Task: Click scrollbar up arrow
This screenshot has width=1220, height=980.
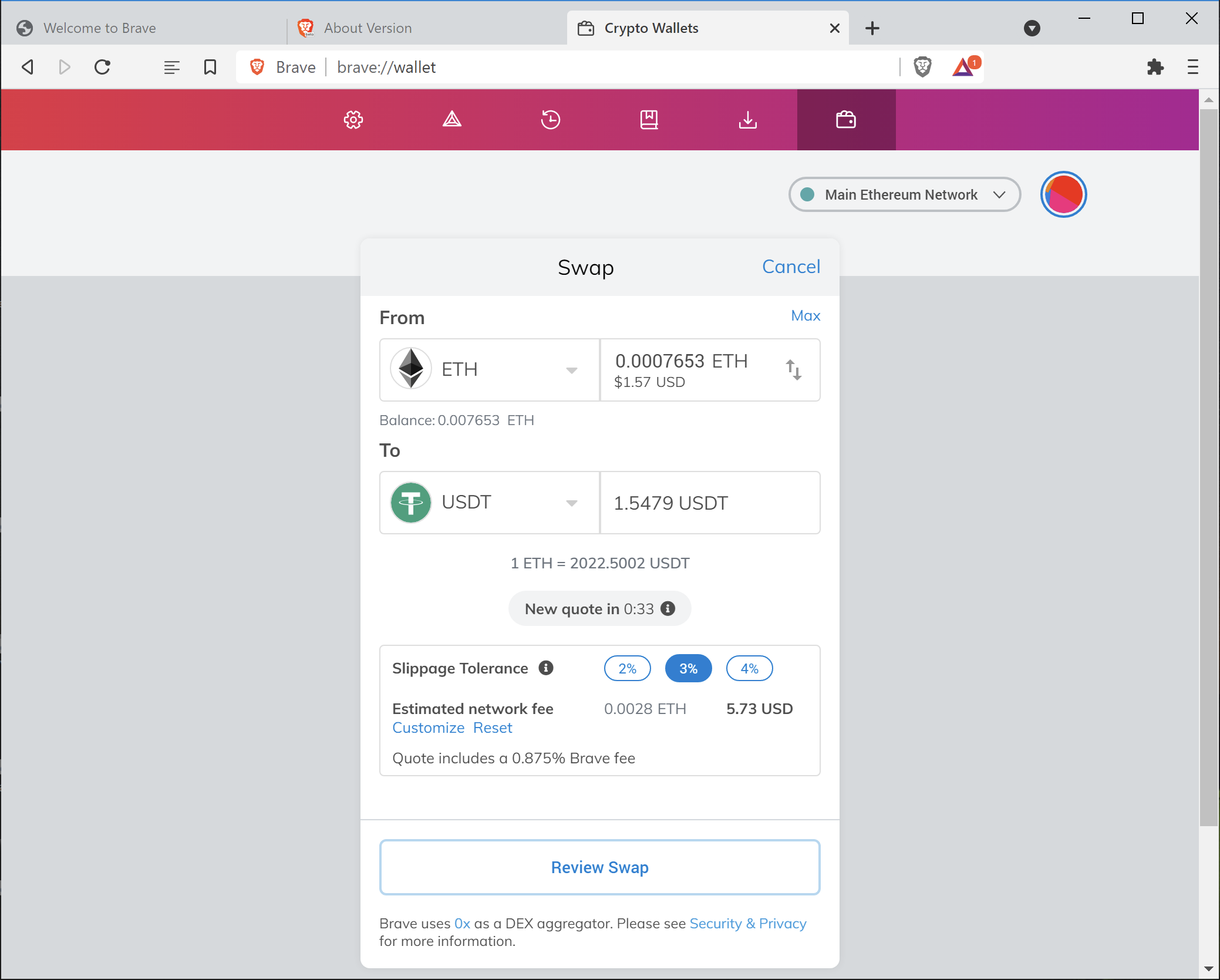Action: tap(1208, 100)
